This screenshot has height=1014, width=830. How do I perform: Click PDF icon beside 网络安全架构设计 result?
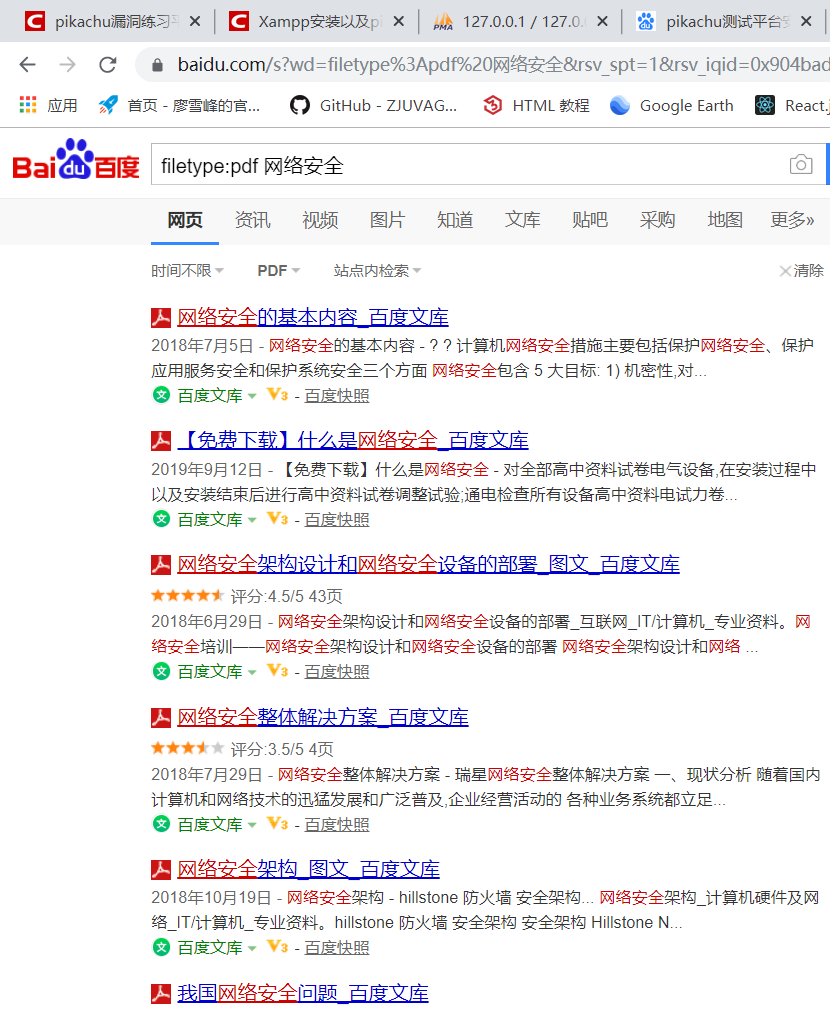tap(161, 565)
